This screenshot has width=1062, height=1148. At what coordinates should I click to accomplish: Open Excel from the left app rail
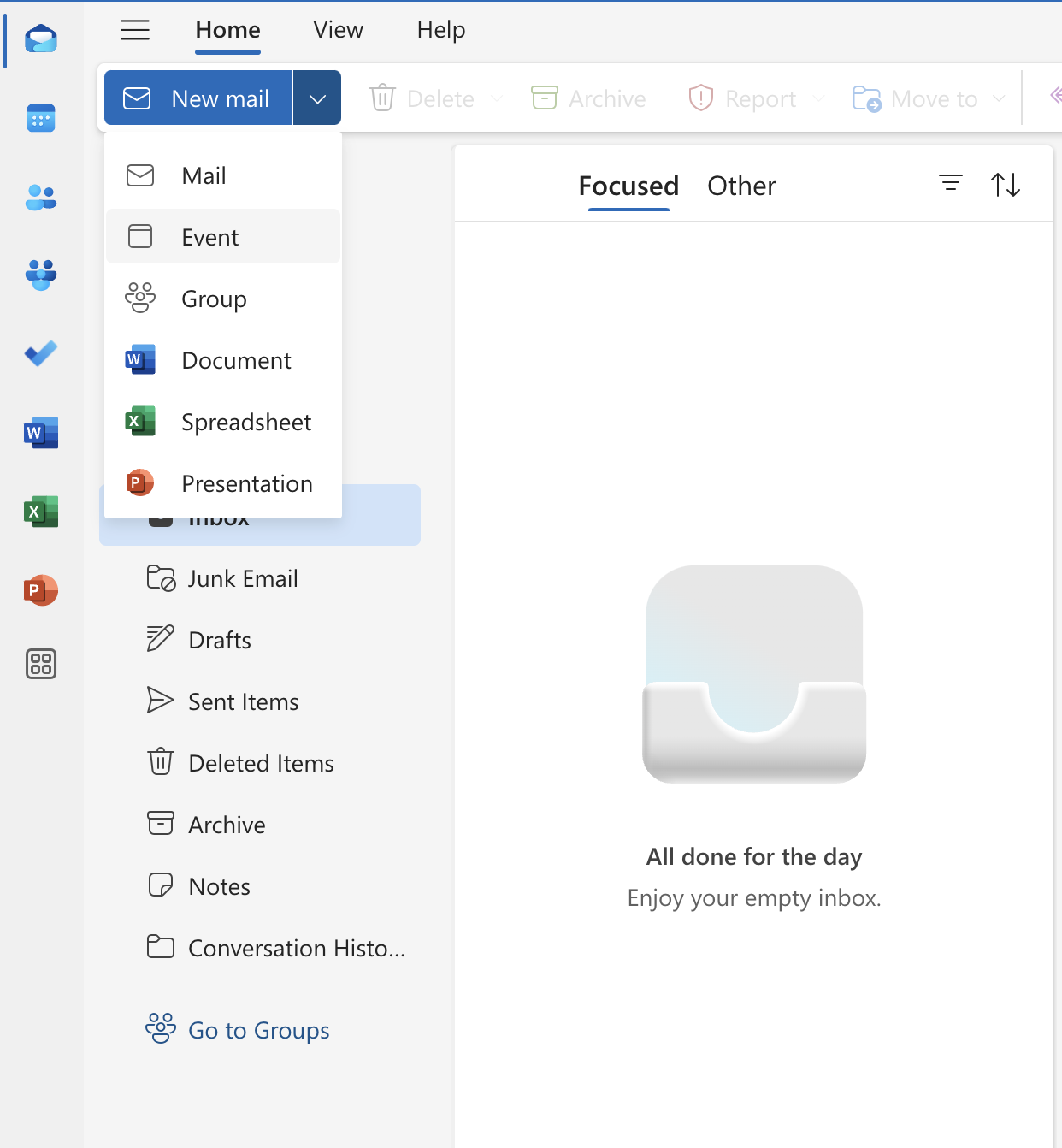pos(41,512)
